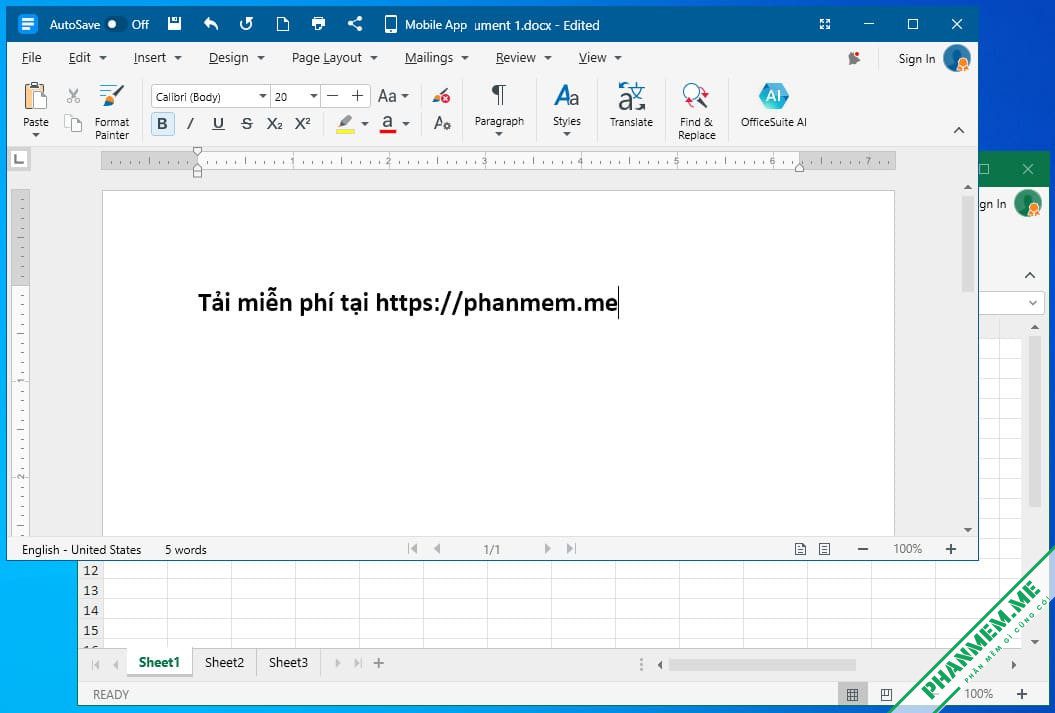The width and height of the screenshot is (1055, 713).
Task: Open the View menu
Action: point(599,58)
